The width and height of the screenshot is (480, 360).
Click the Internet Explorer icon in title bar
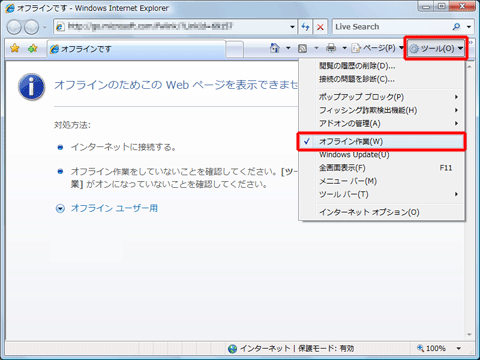click(x=10, y=8)
